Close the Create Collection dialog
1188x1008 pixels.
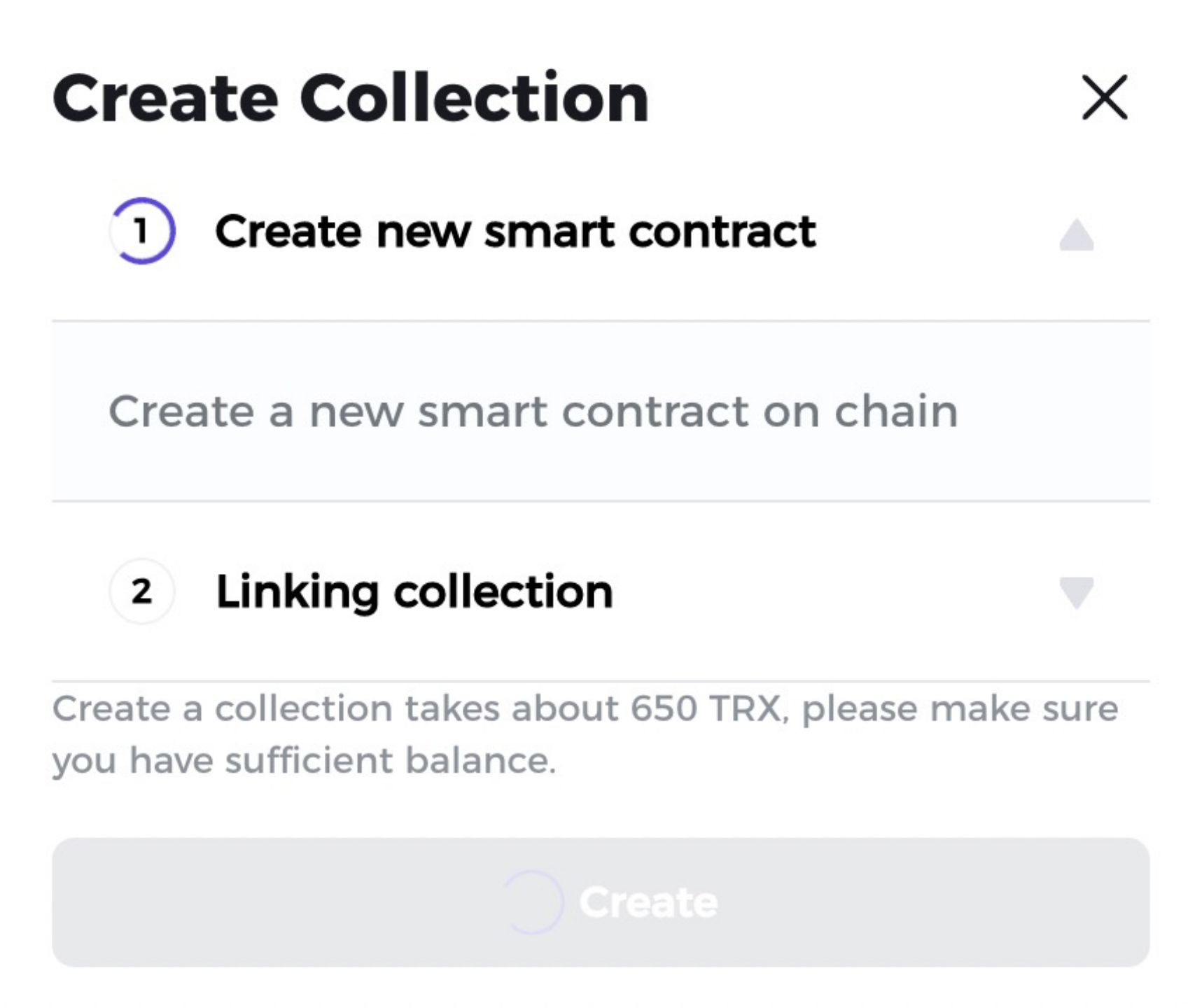point(1104,98)
